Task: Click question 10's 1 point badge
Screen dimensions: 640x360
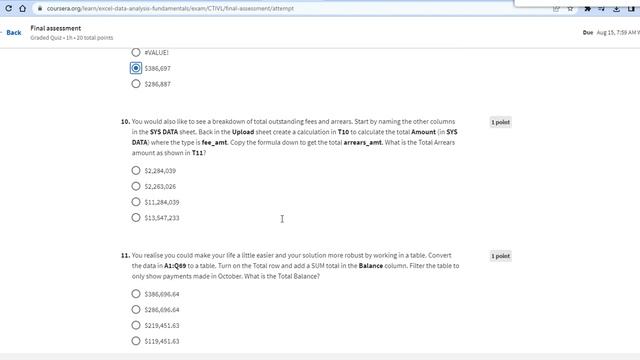Action: 500,122
